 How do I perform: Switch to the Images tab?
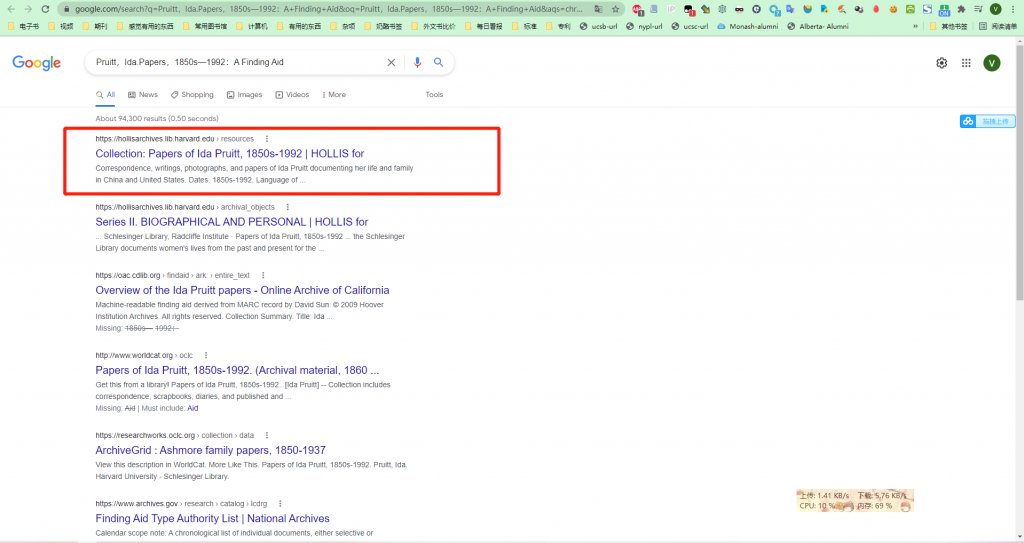tap(245, 95)
